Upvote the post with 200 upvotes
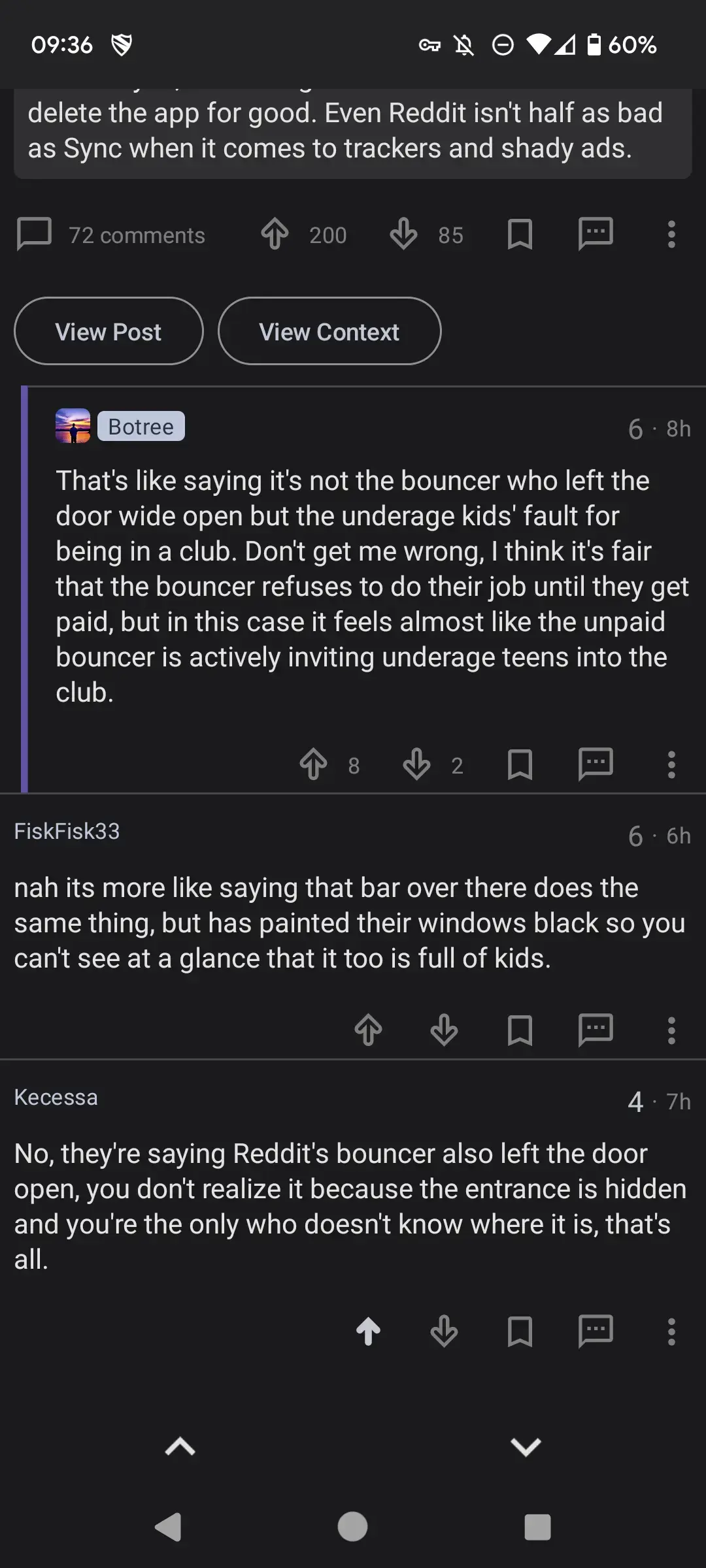The width and height of the screenshot is (706, 1568). (x=275, y=234)
